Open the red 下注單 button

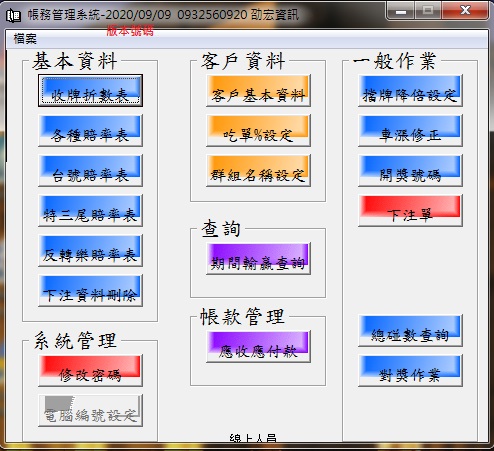pyautogui.click(x=410, y=211)
